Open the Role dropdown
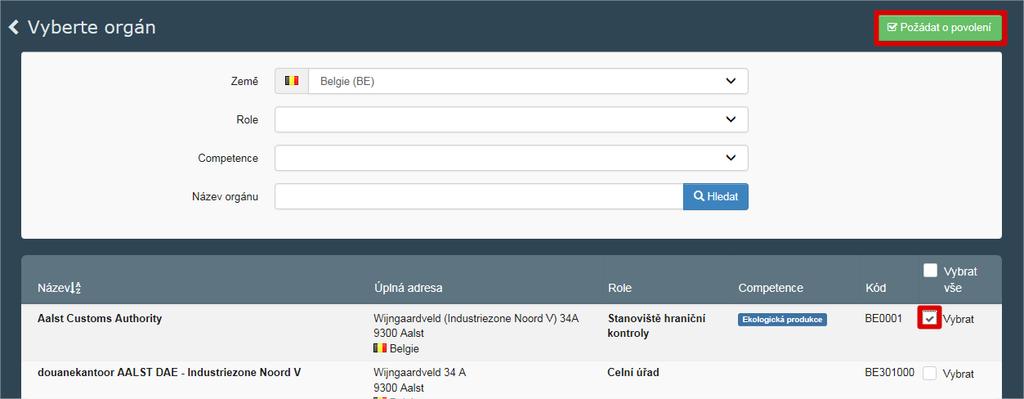Image resolution: width=1024 pixels, height=399 pixels. point(511,120)
